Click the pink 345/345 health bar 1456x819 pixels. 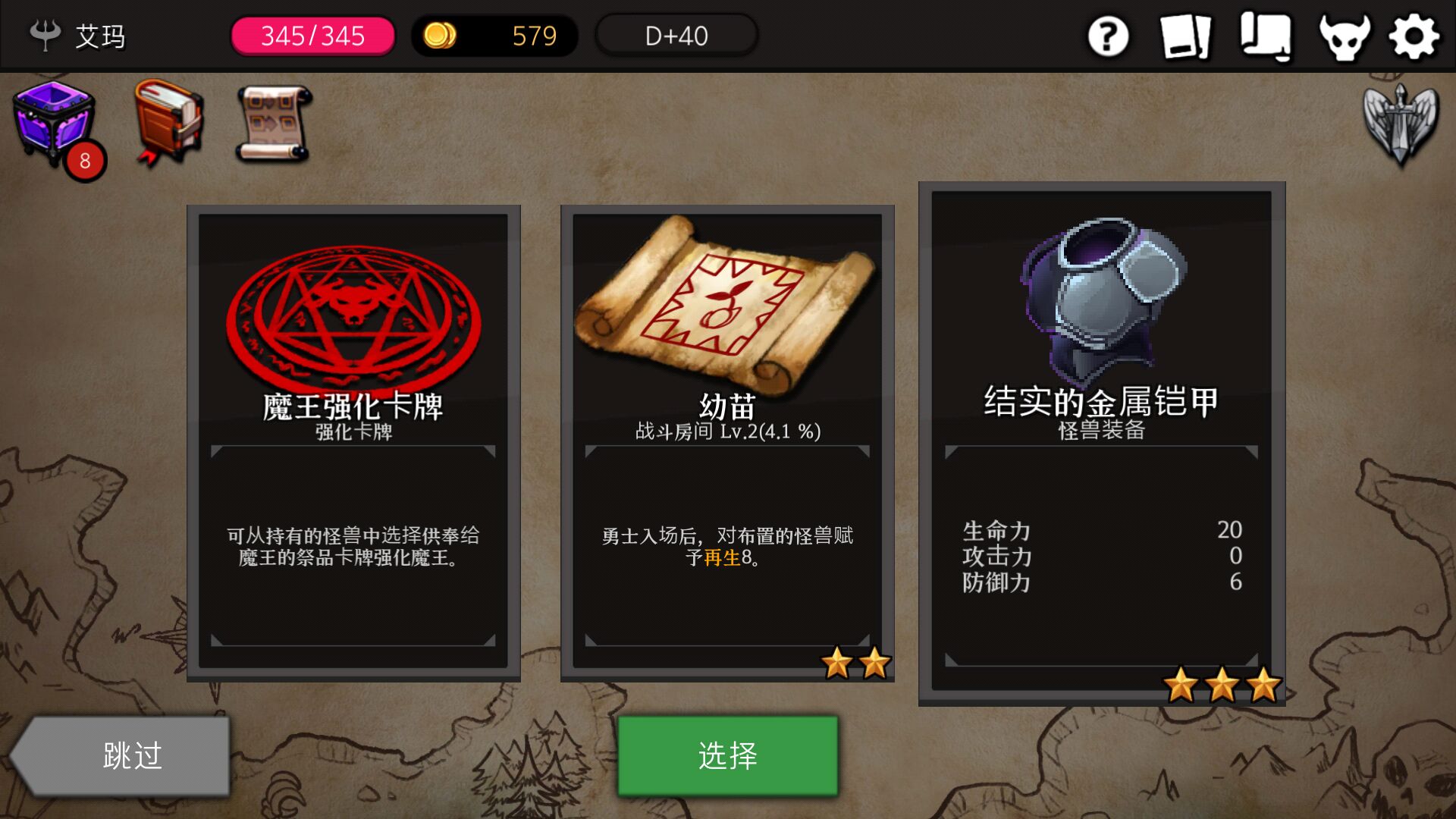click(x=312, y=36)
